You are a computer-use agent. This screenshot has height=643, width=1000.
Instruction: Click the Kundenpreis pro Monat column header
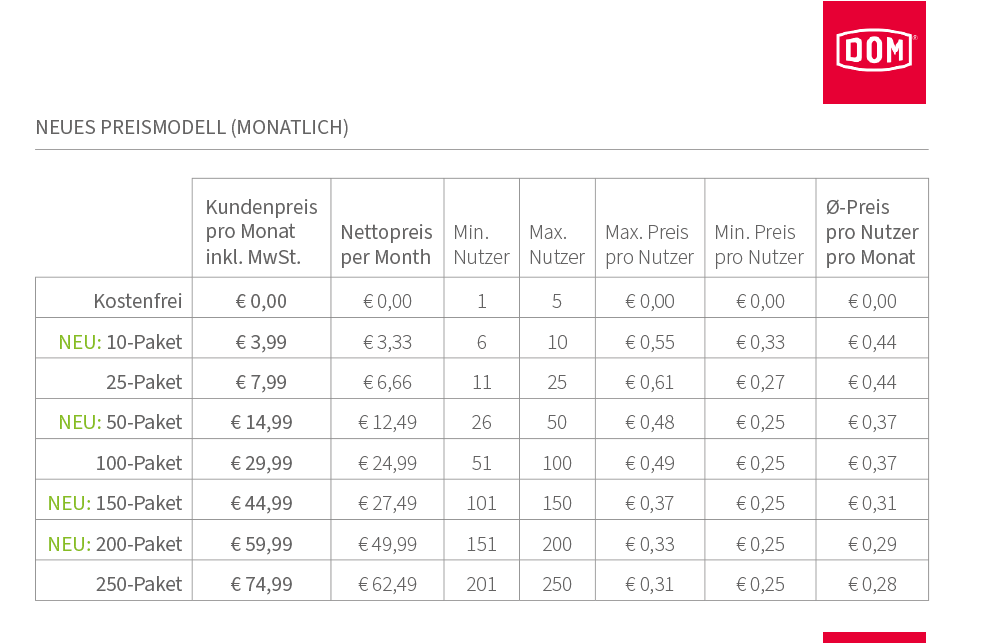(261, 232)
